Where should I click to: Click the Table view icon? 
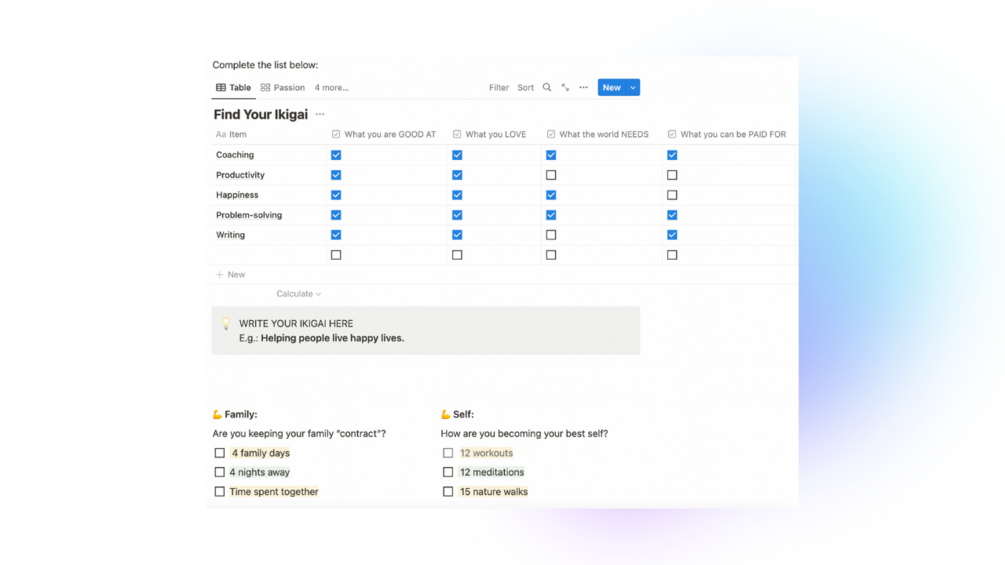coord(220,87)
